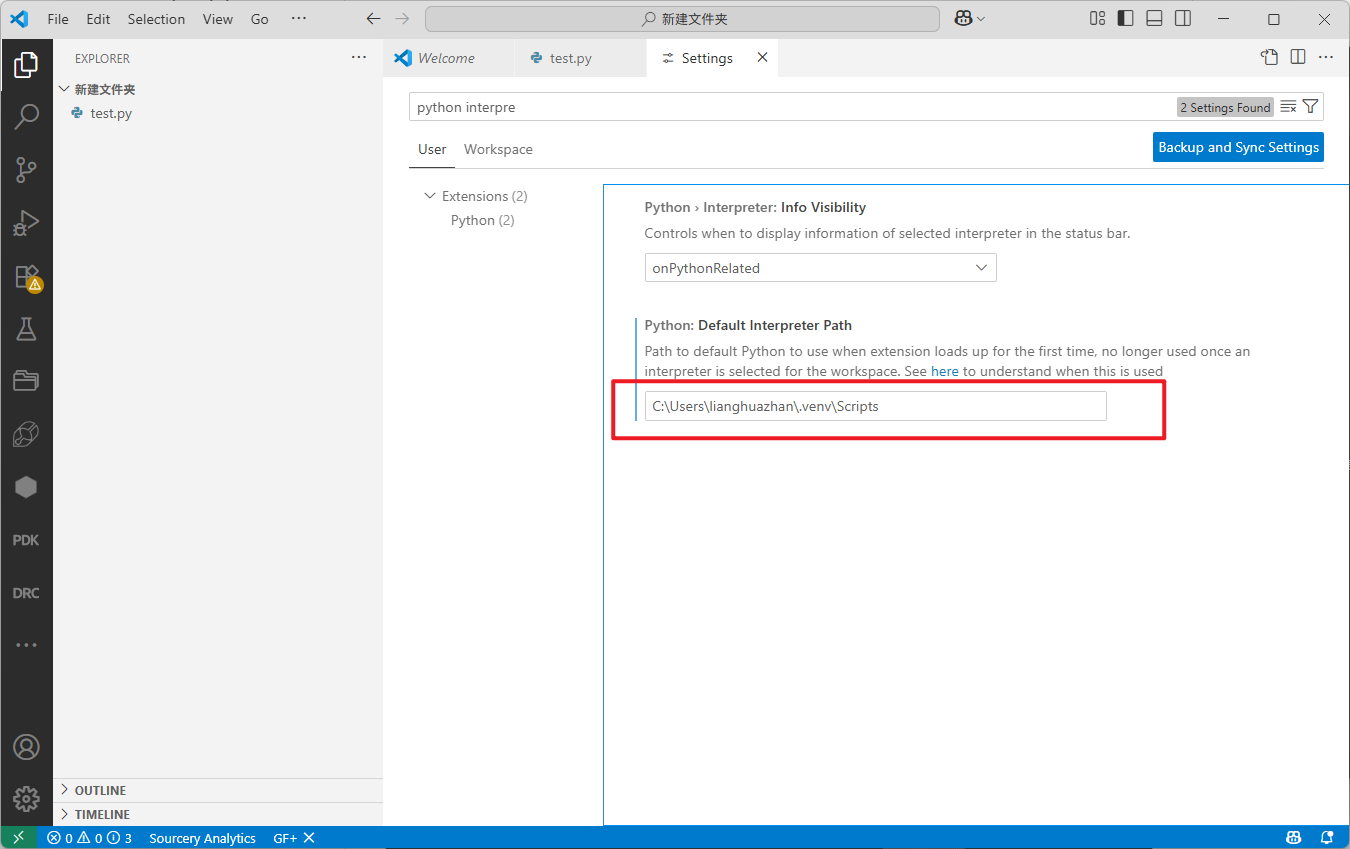Clear the settings search input
1350x849 pixels.
point(1289,107)
